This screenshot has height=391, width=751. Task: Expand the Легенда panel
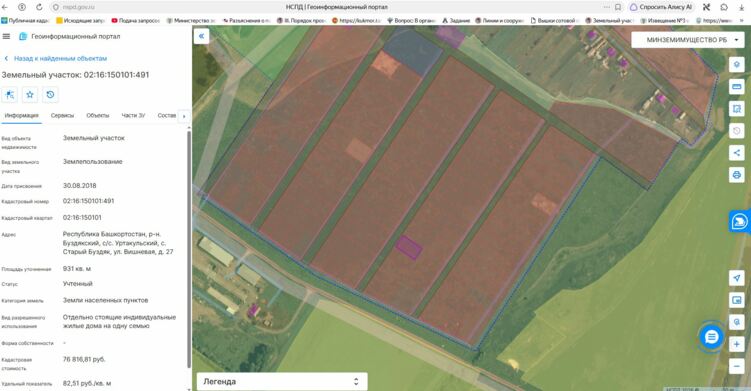282,381
